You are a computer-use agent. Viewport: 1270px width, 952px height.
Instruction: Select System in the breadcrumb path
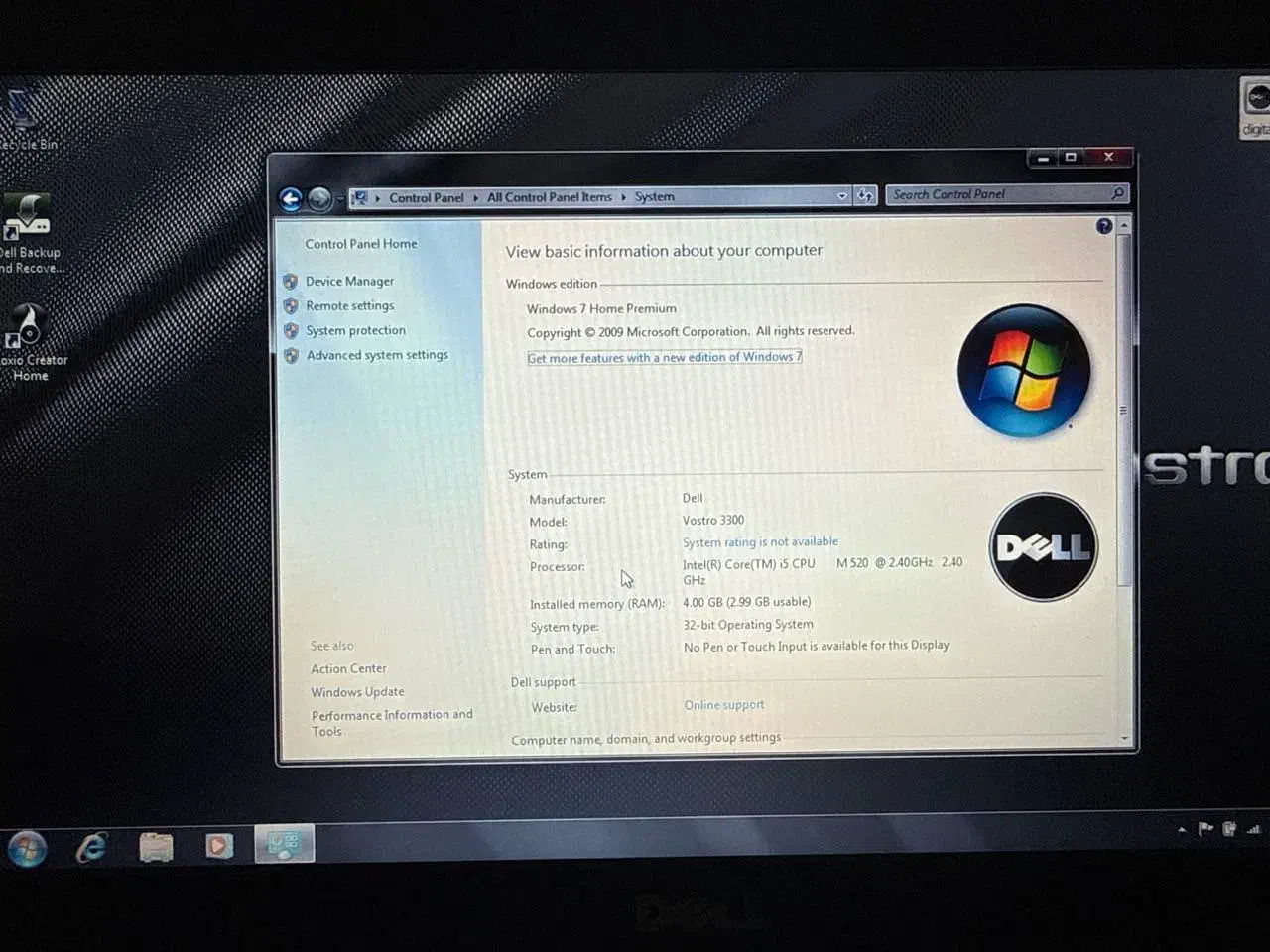click(655, 197)
